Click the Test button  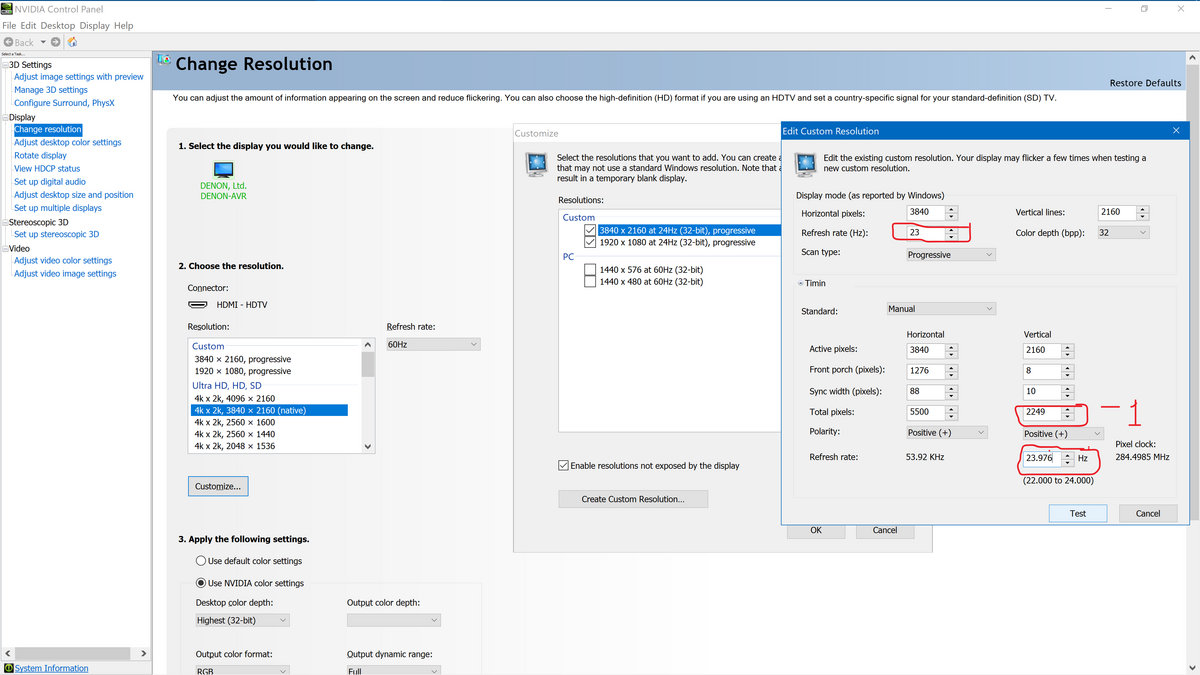1077,513
